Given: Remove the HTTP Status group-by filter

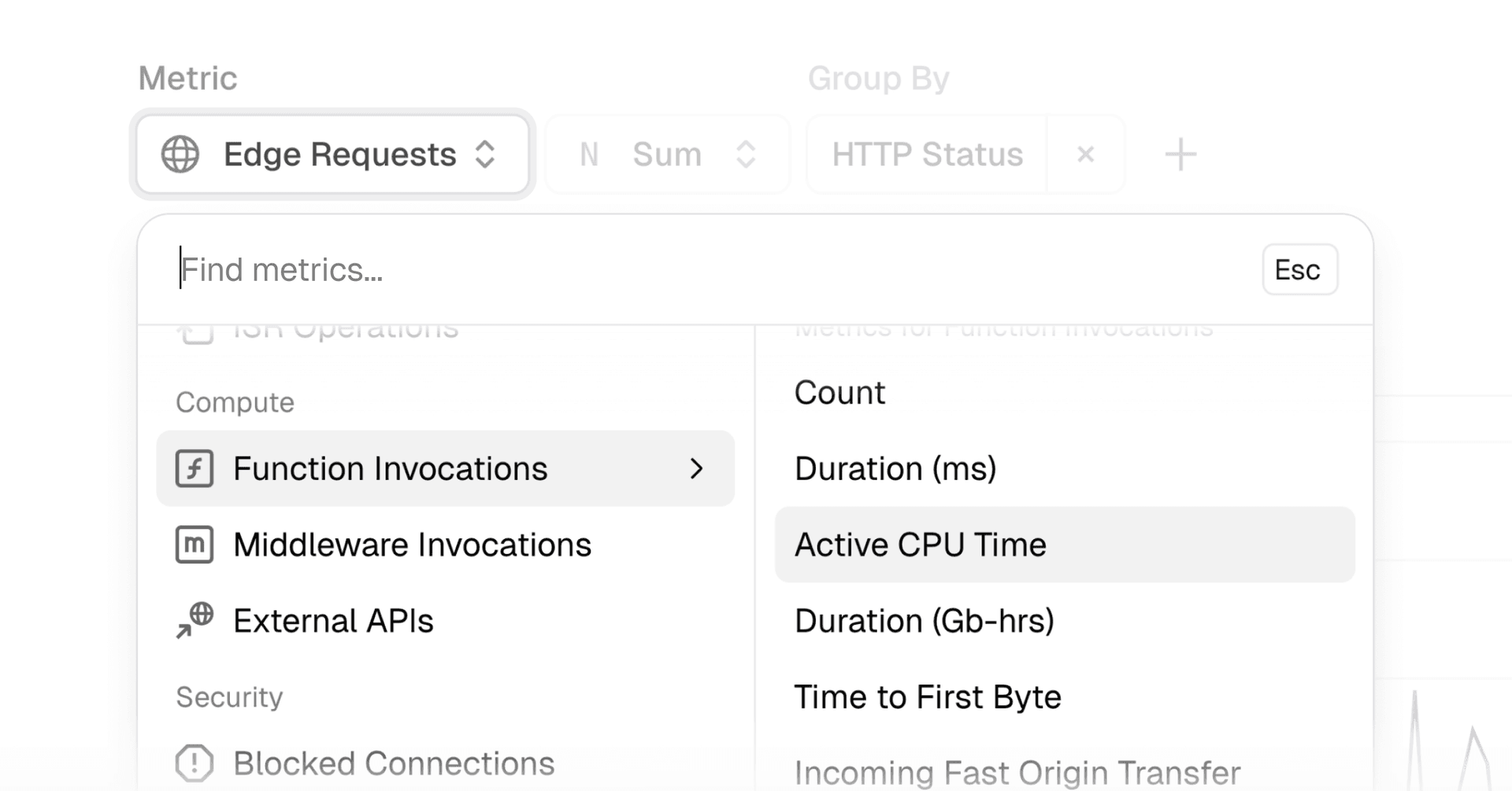Looking at the screenshot, I should click(x=1085, y=154).
